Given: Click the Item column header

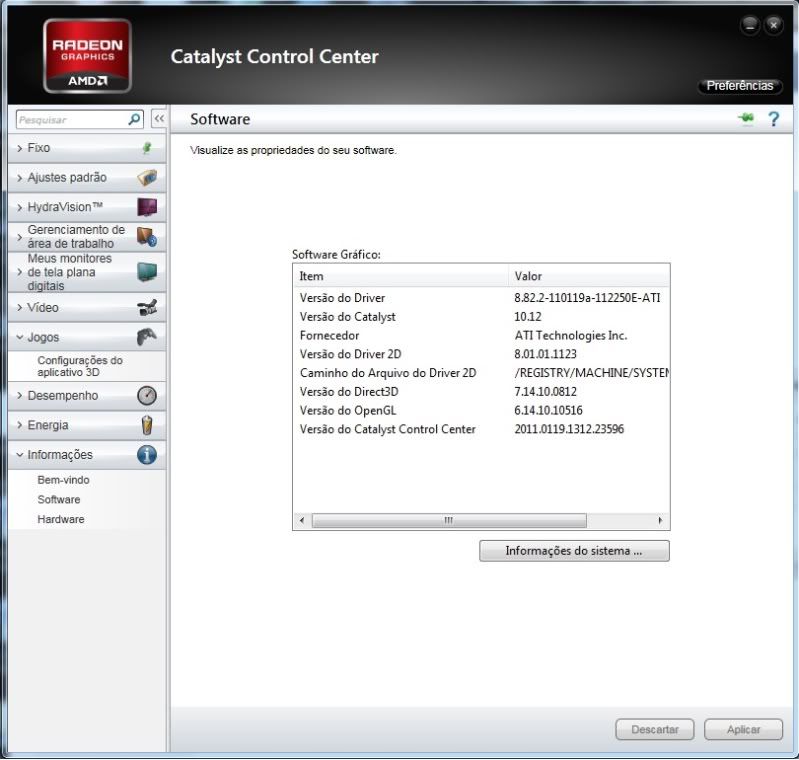Looking at the screenshot, I should click(x=401, y=276).
